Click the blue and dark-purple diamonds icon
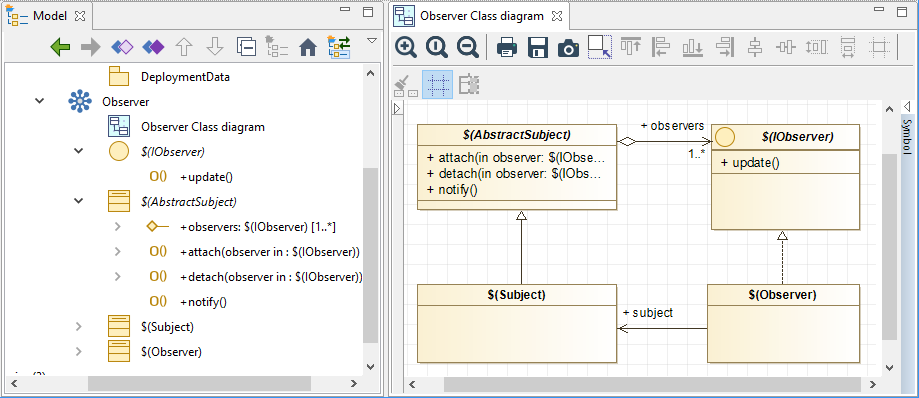The image size is (919, 398). pos(153,47)
